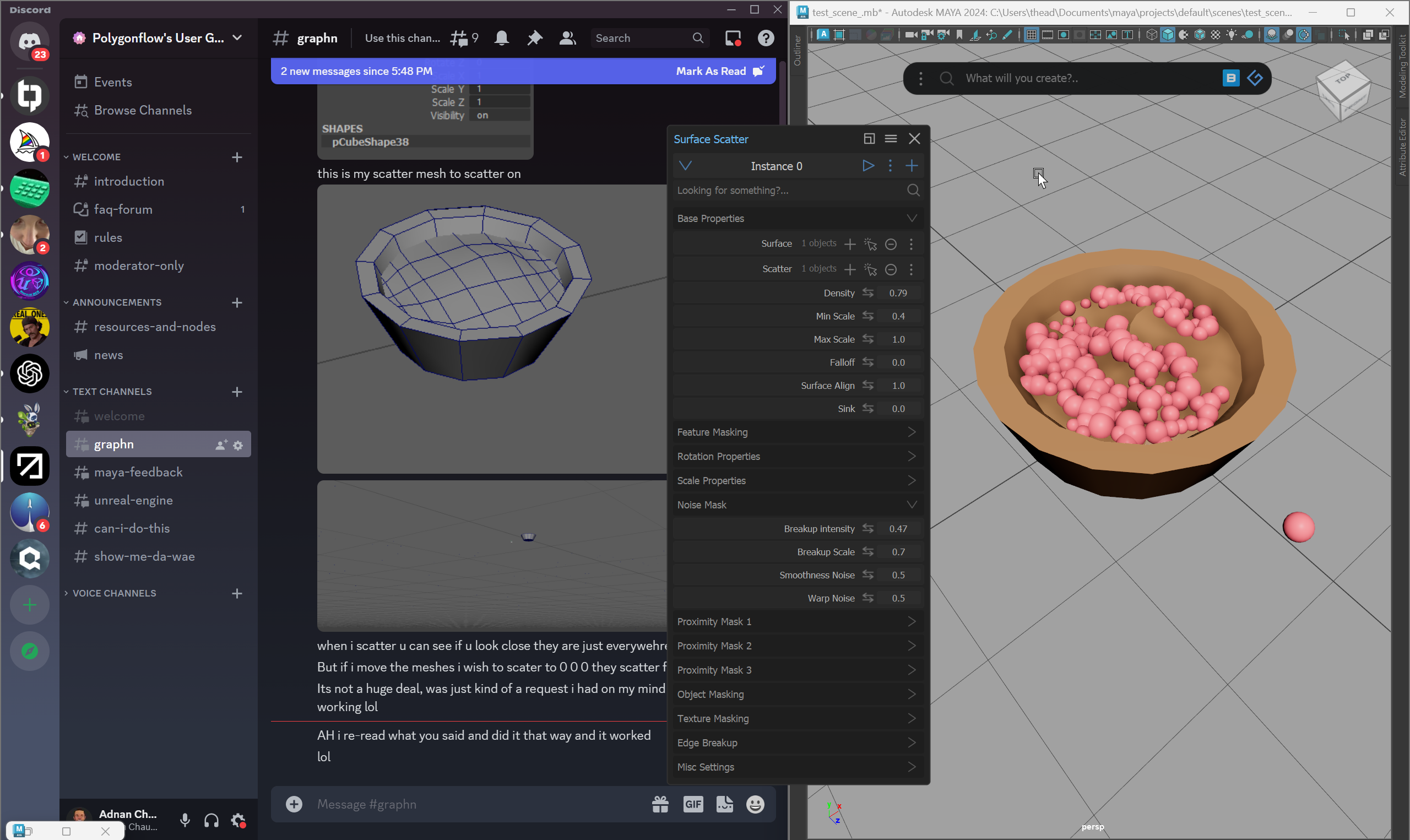Remove the Scatter object with minus icon
The image size is (1410, 840).
click(891, 269)
